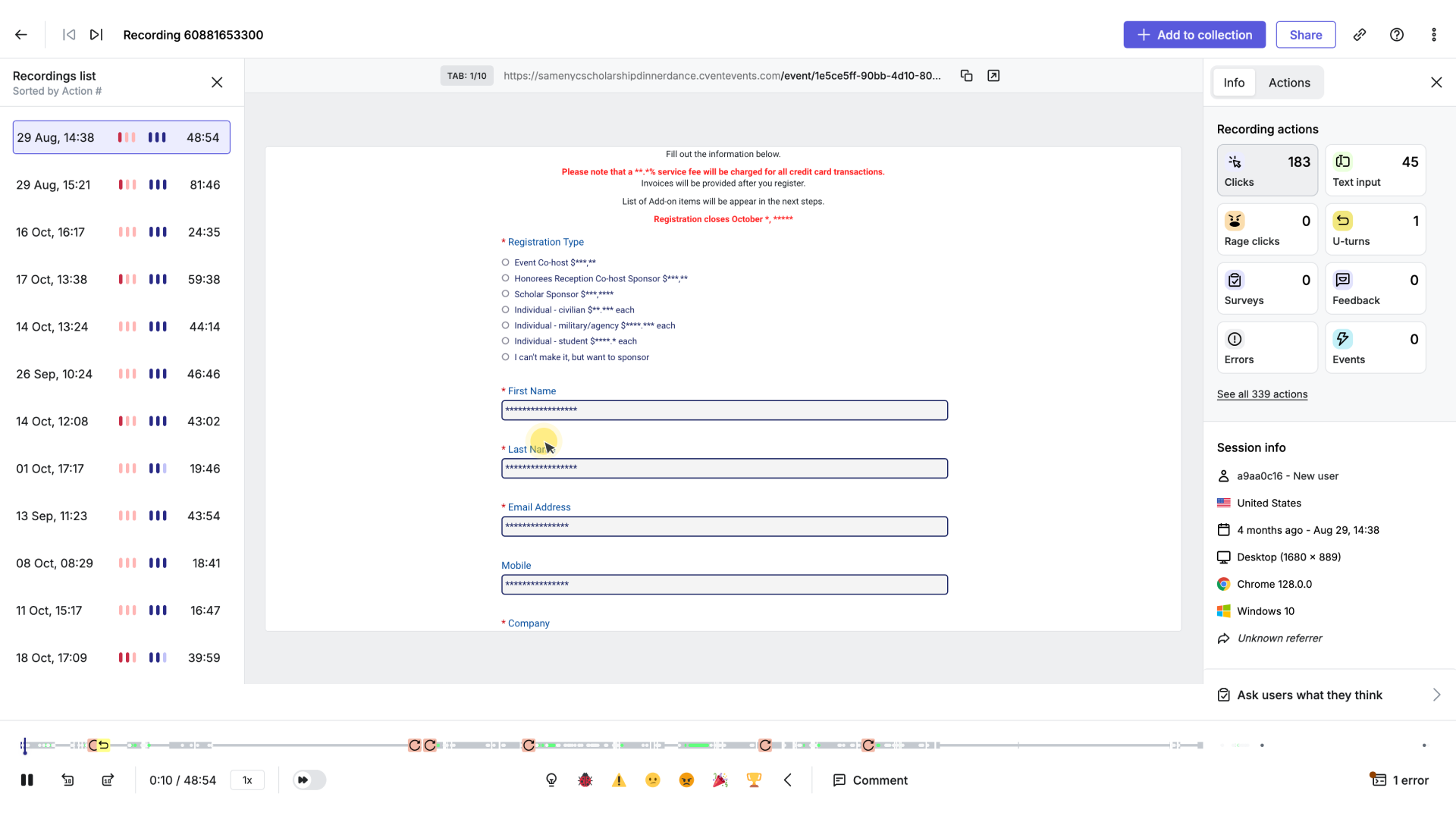This screenshot has width=1456, height=819.
Task: Select Event Co-host radio option
Action: (x=505, y=262)
